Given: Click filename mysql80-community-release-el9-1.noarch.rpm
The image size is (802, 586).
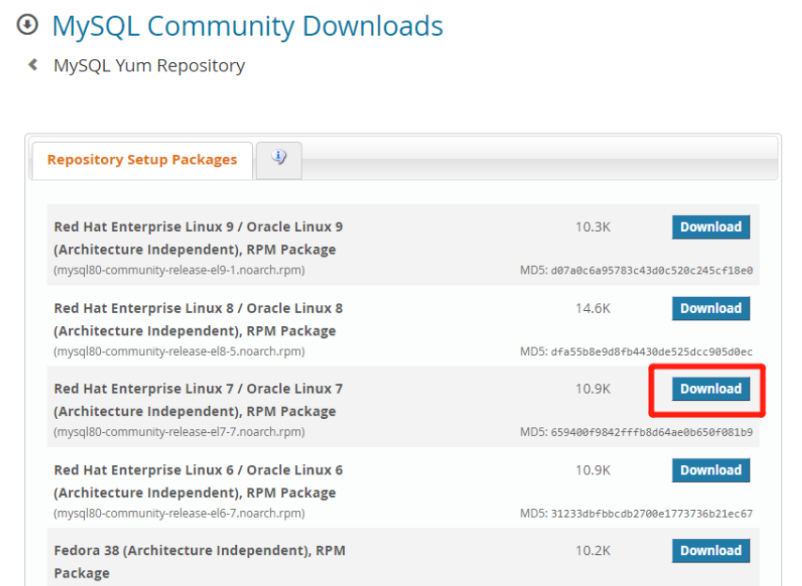Looking at the screenshot, I should point(179,270).
